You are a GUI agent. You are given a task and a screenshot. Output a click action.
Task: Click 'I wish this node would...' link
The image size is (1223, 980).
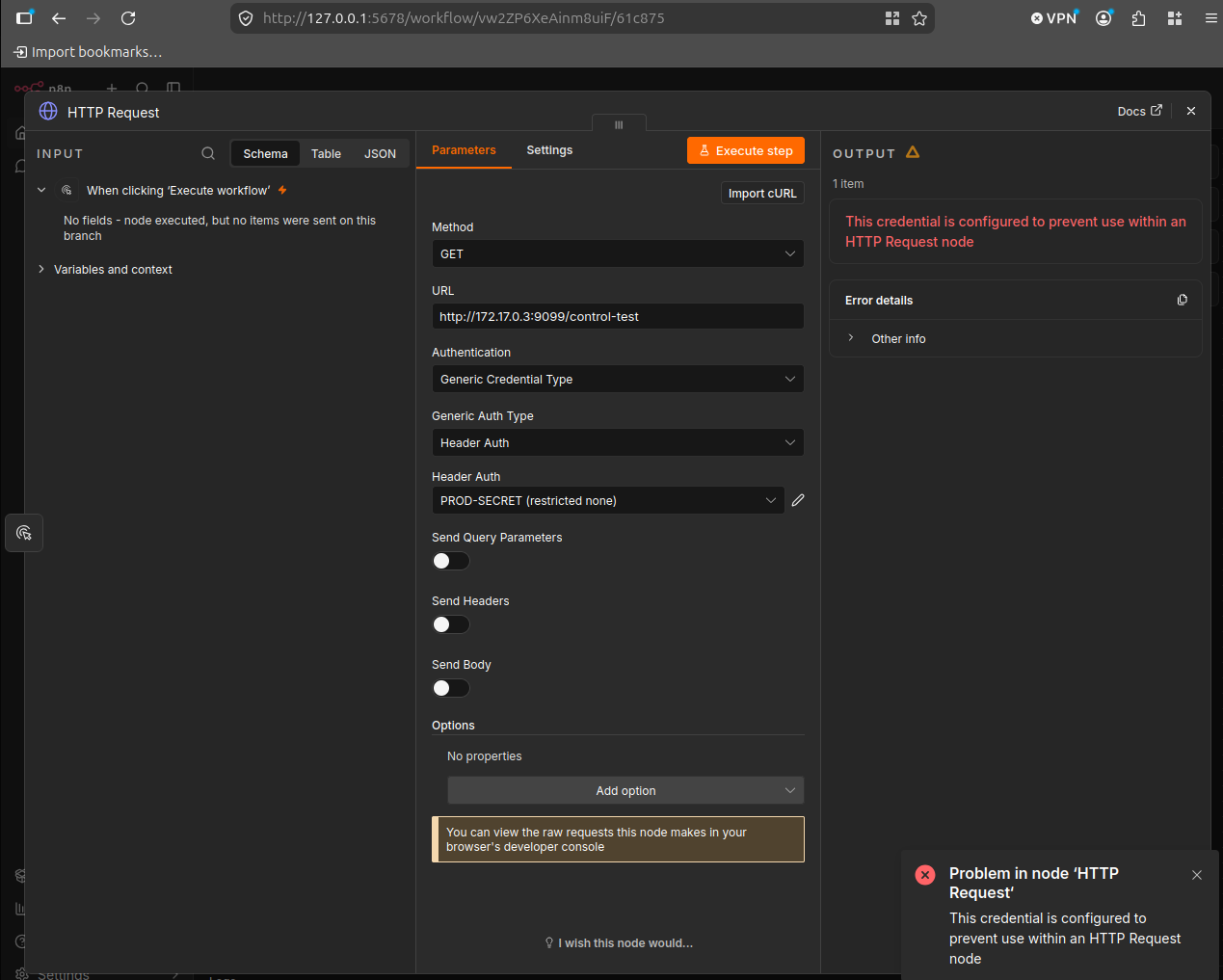tap(619, 943)
